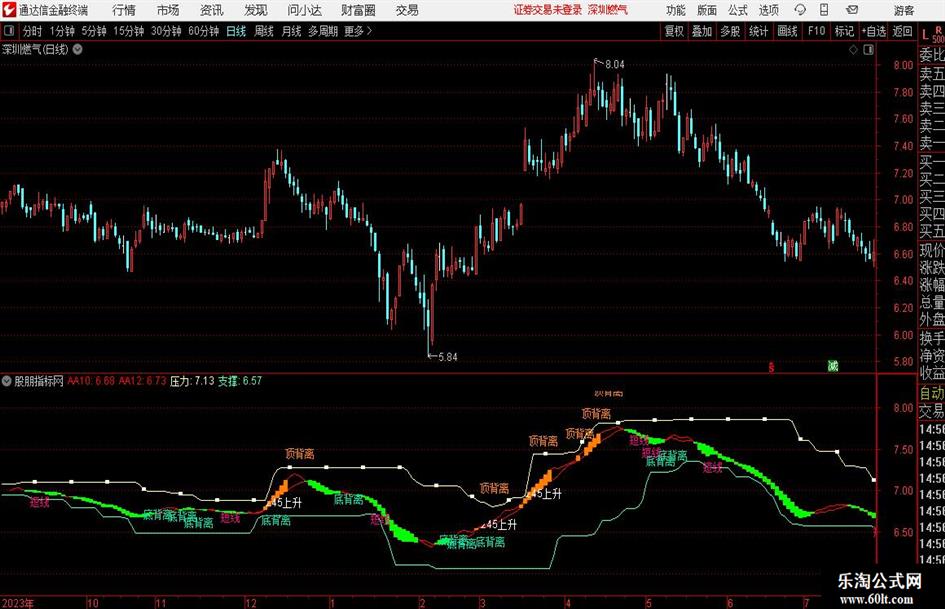945x609 pixels.
Task: Click the 游客 user label
Action: (x=903, y=10)
